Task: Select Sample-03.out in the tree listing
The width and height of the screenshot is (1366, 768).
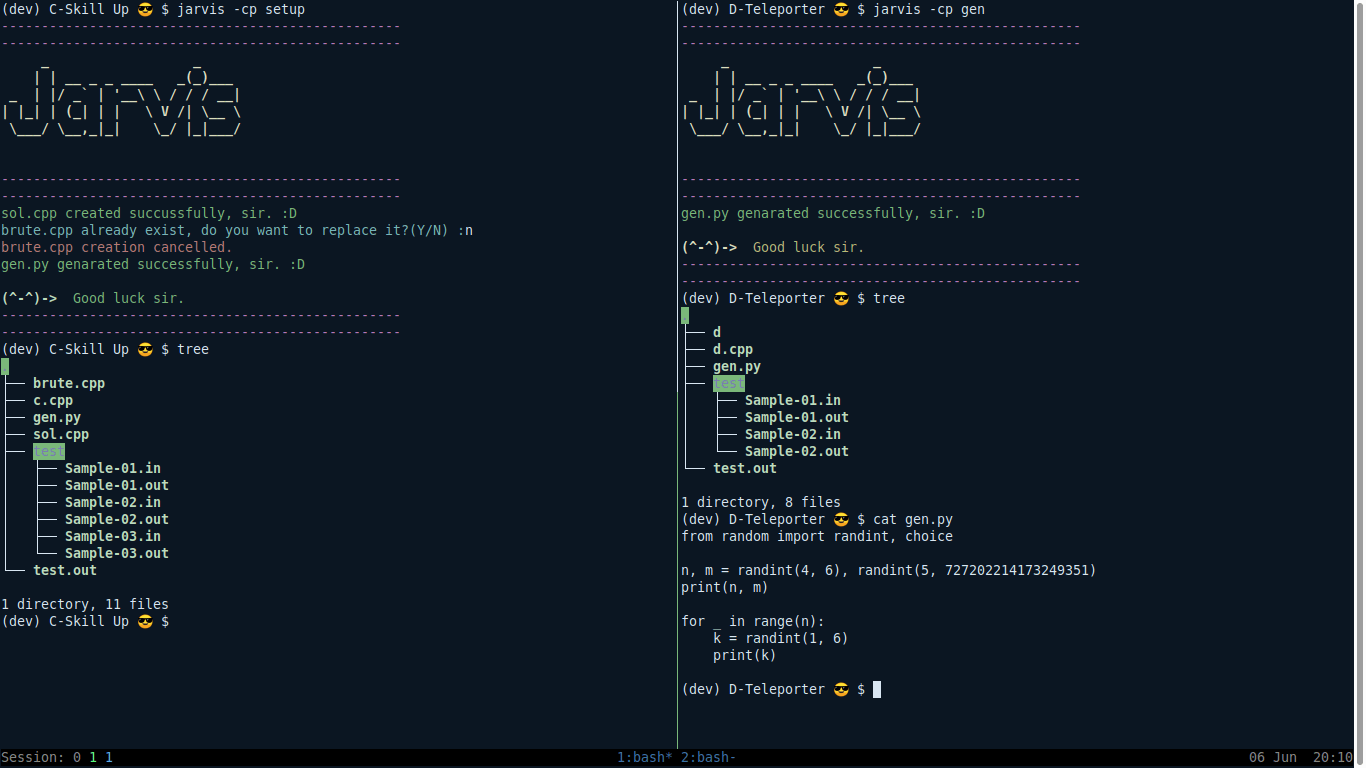Action: (x=117, y=553)
